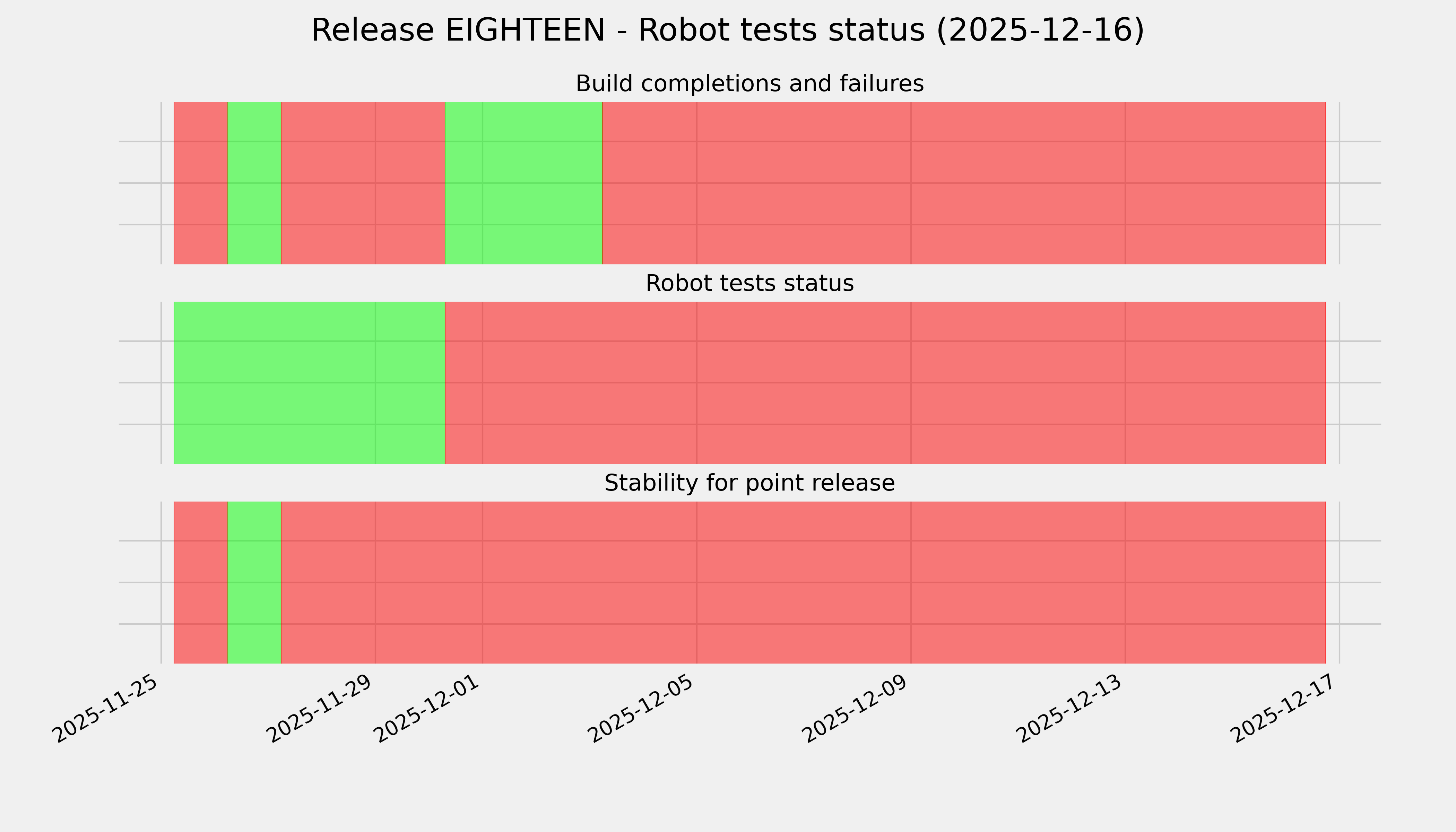
Task: Click the 2025-12-09 date axis label
Action: pyautogui.click(x=856, y=709)
